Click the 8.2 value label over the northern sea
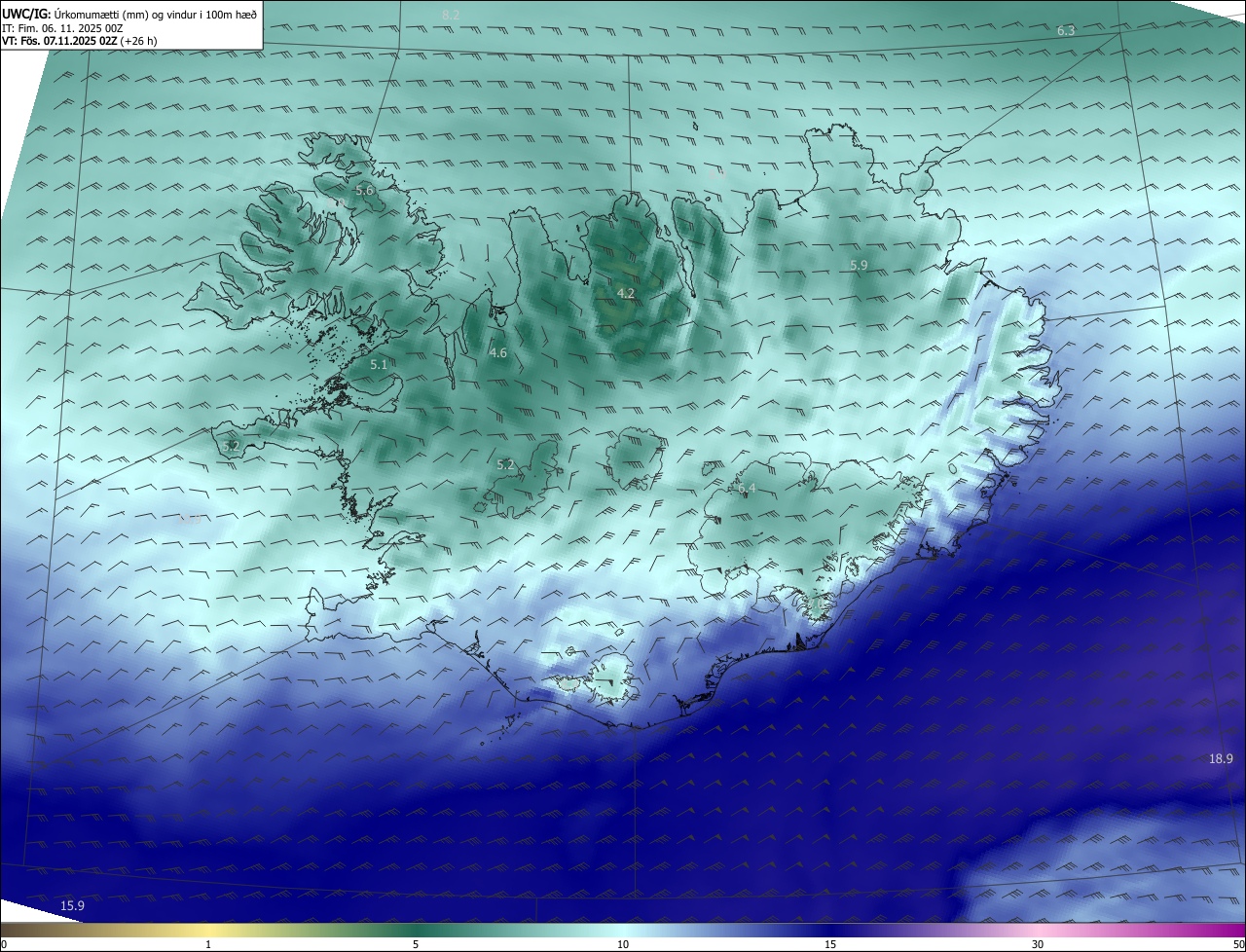 tap(451, 15)
